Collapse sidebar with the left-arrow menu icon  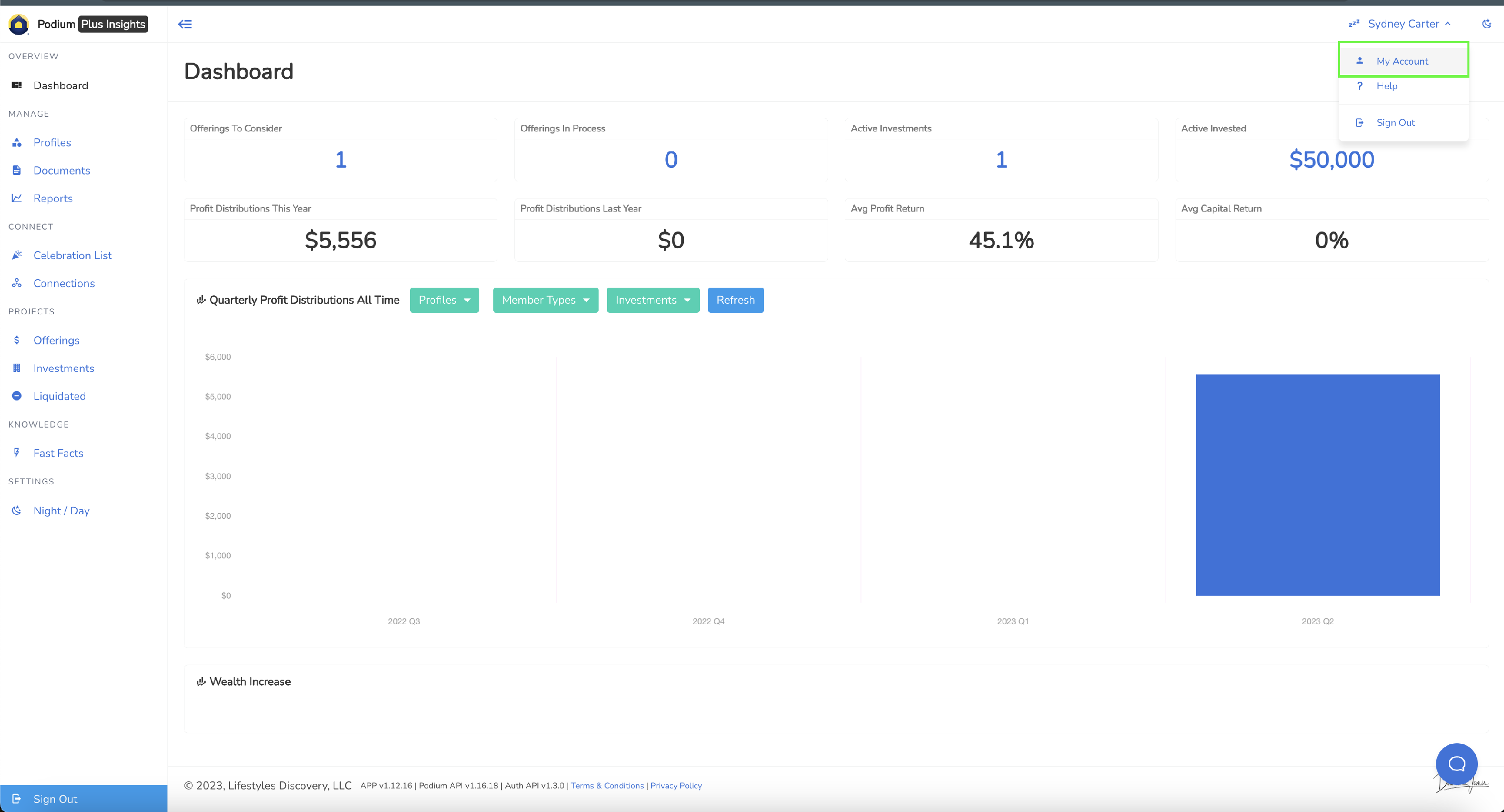click(x=184, y=24)
